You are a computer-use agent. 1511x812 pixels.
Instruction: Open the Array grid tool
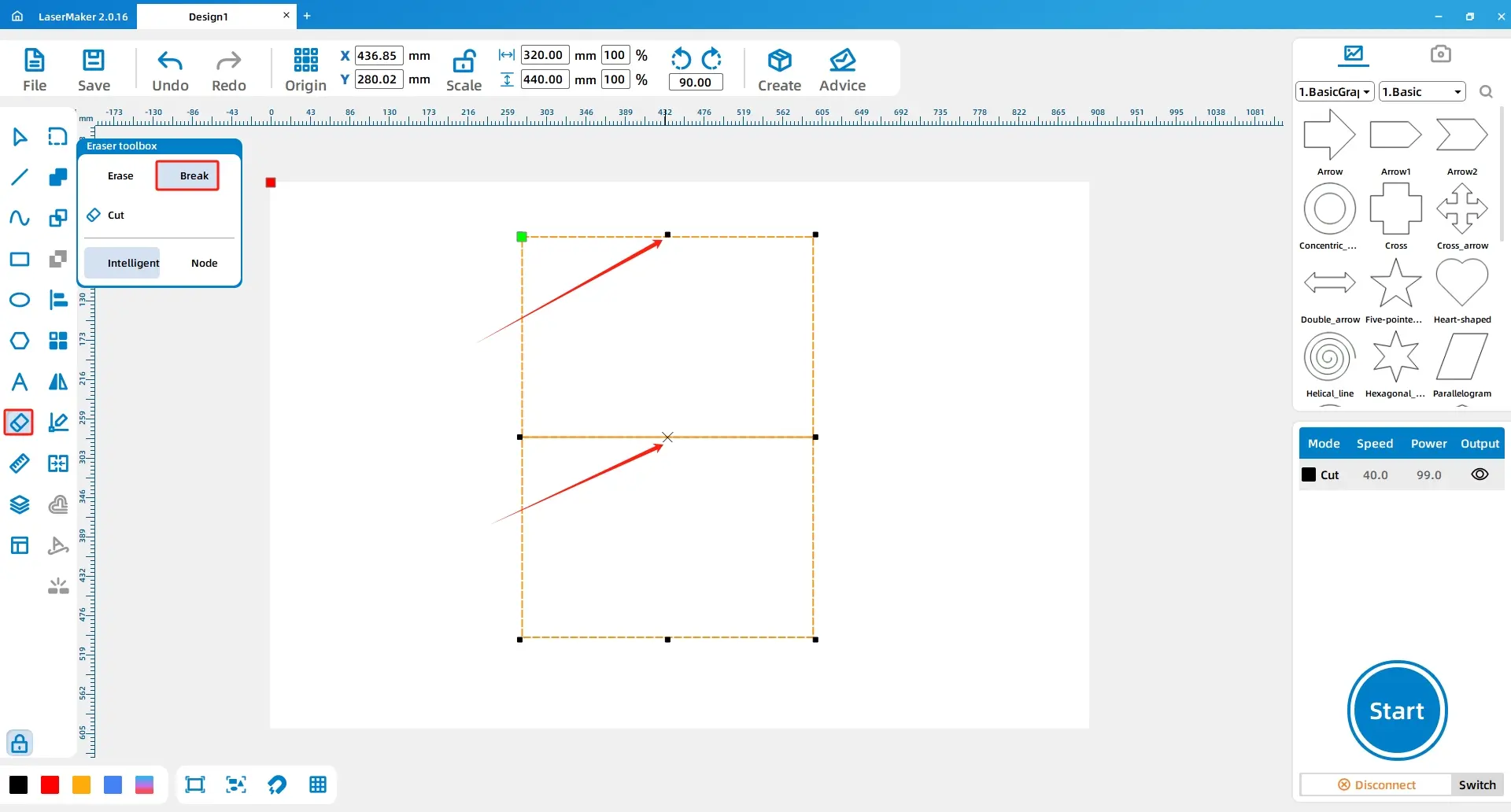tap(58, 341)
